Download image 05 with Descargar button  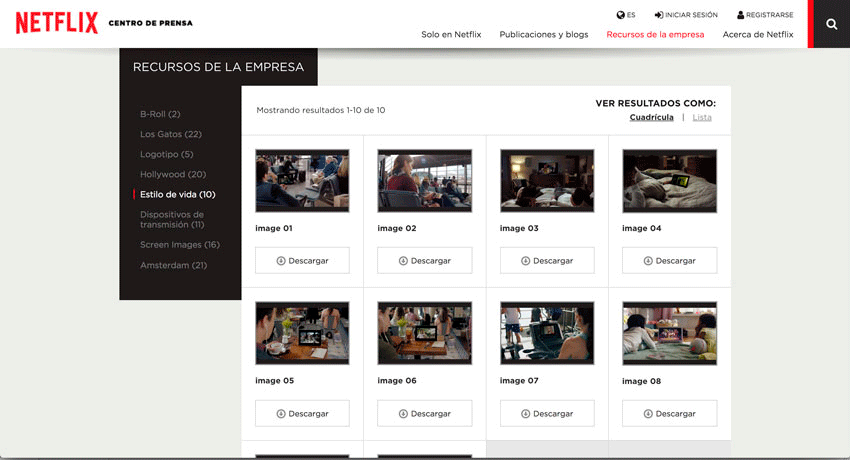tap(302, 413)
